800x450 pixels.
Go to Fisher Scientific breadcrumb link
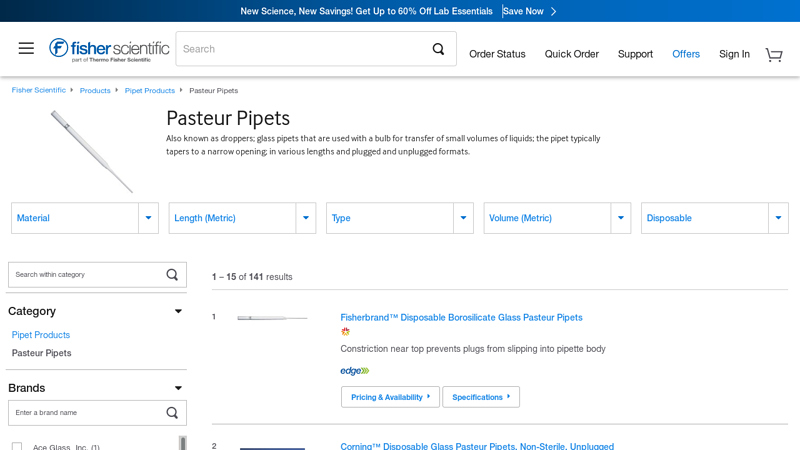click(x=39, y=90)
